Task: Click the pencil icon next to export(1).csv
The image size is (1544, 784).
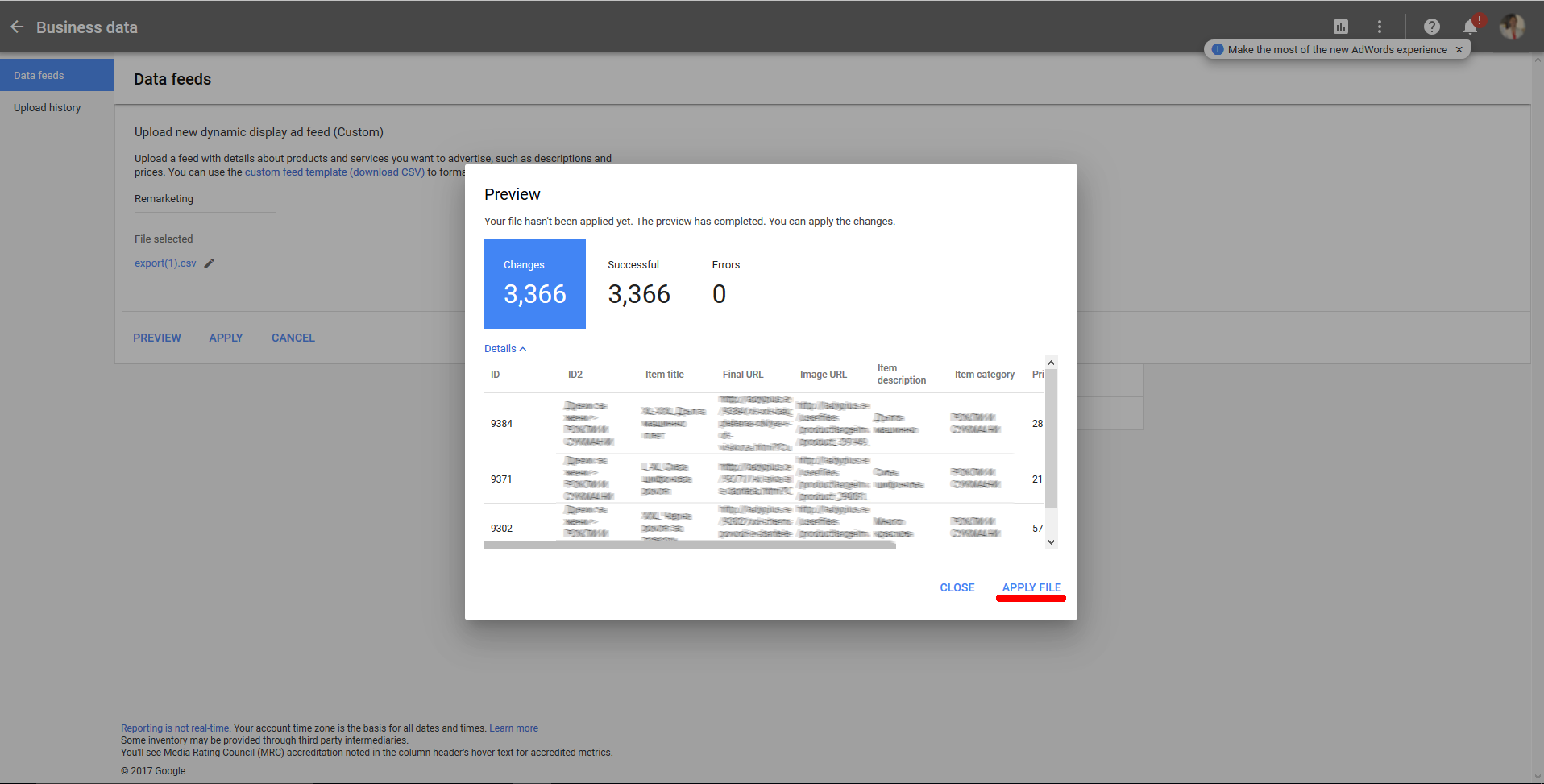Action: point(209,263)
